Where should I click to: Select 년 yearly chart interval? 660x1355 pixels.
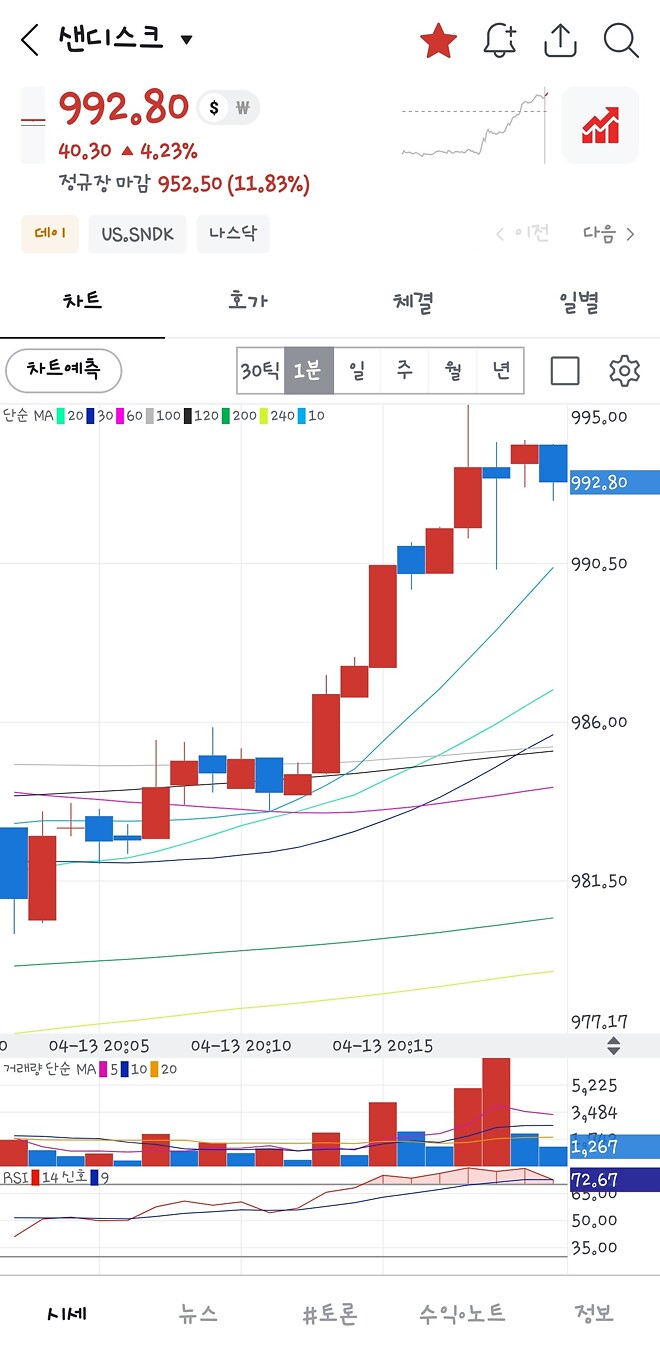click(500, 371)
